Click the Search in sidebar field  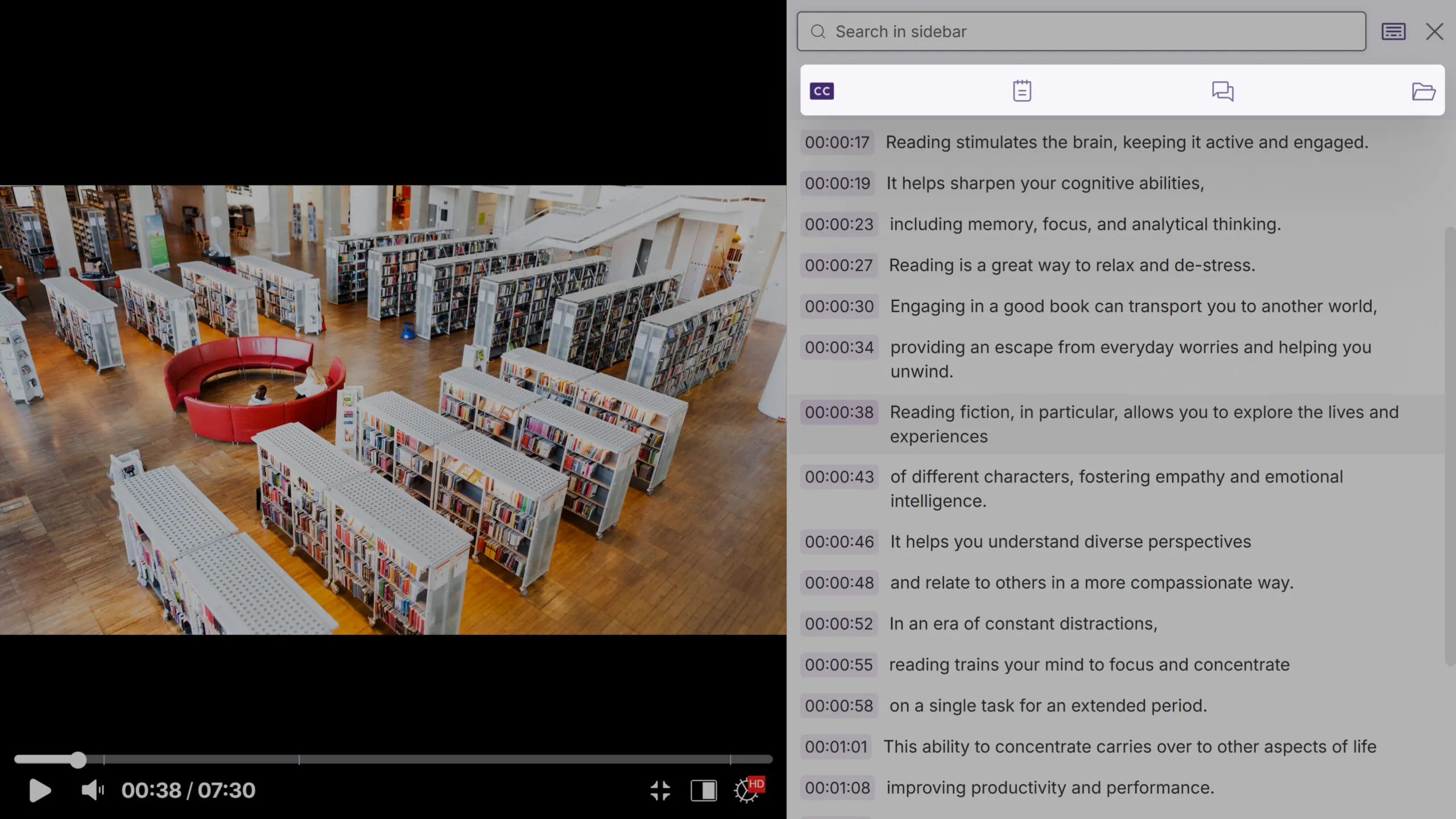(x=1081, y=31)
